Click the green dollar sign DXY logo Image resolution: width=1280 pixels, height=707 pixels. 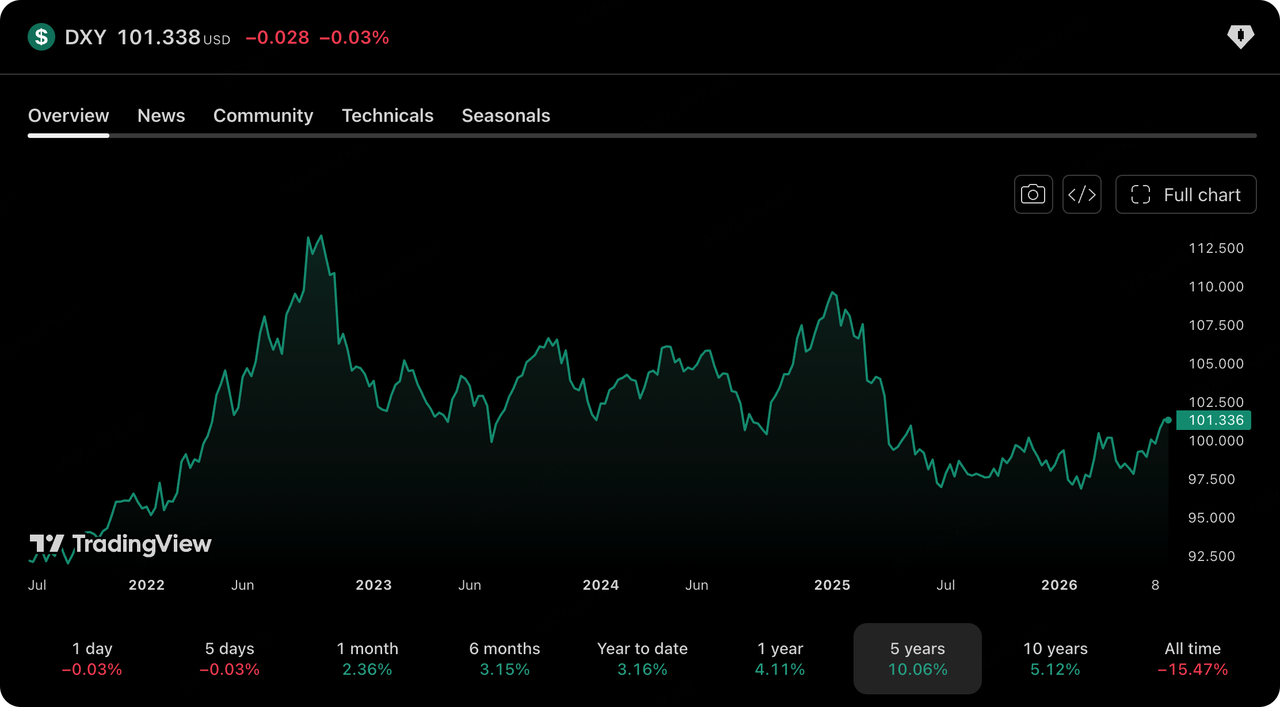click(x=41, y=38)
